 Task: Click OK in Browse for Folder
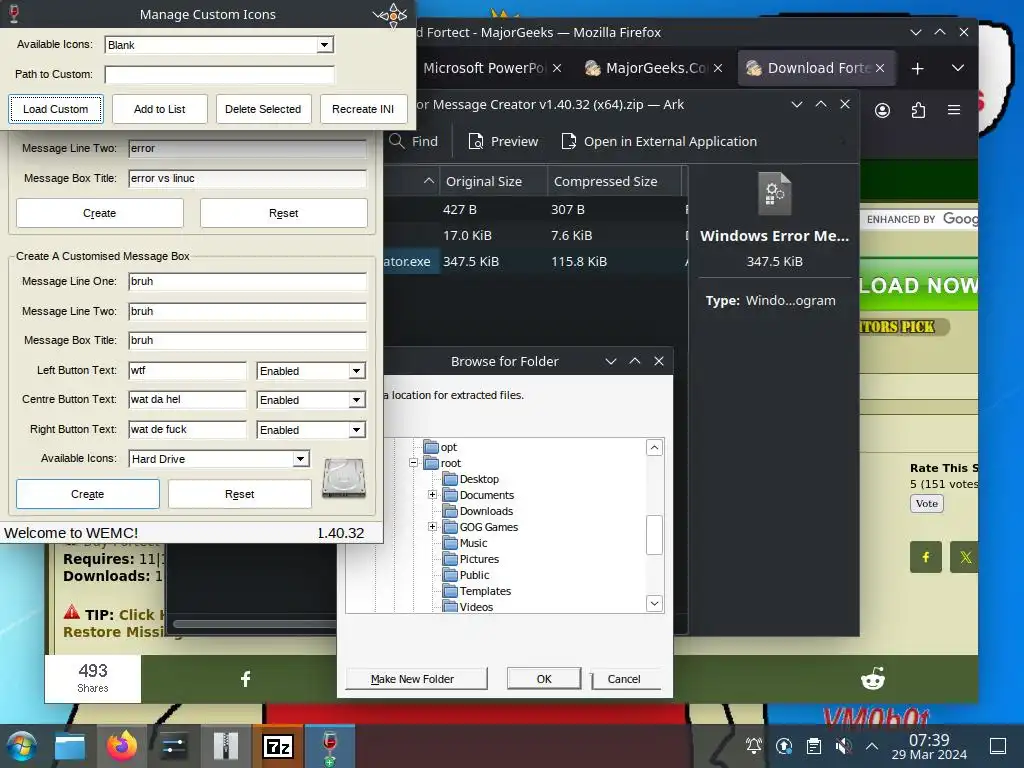(x=544, y=679)
